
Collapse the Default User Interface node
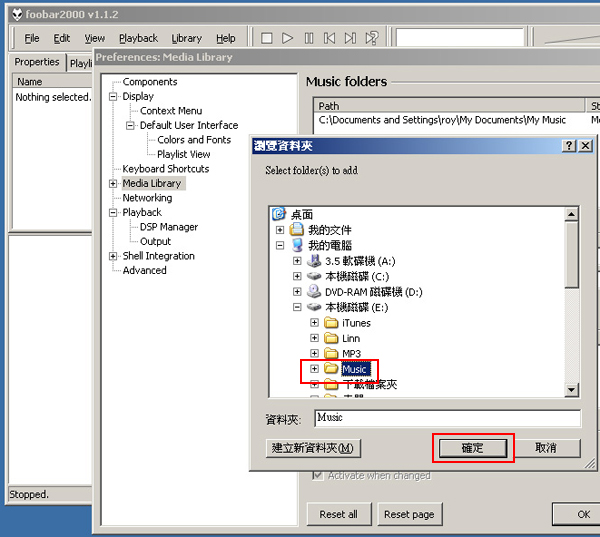[130, 126]
